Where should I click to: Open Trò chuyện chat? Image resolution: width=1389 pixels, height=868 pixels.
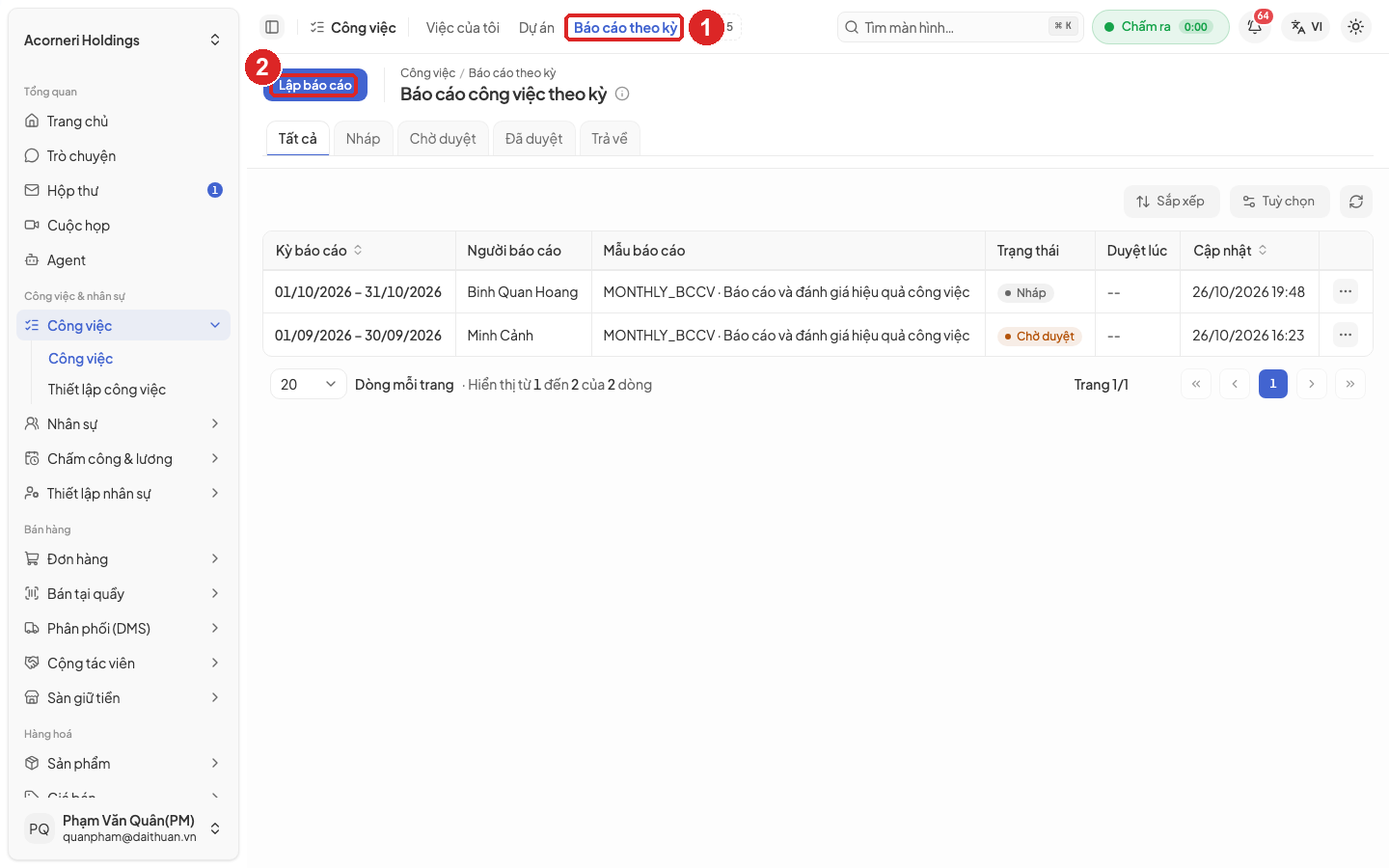123,156
